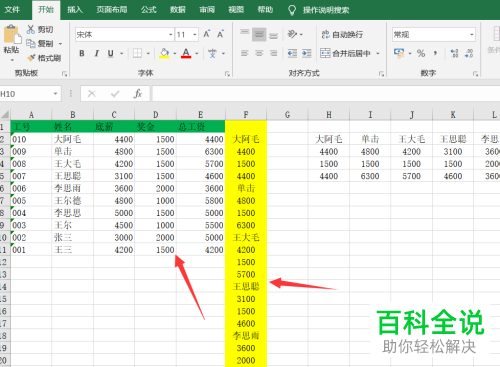Screen dimensions: 500x367
Task: Open alignment group dialog launcher
Action: [381, 74]
